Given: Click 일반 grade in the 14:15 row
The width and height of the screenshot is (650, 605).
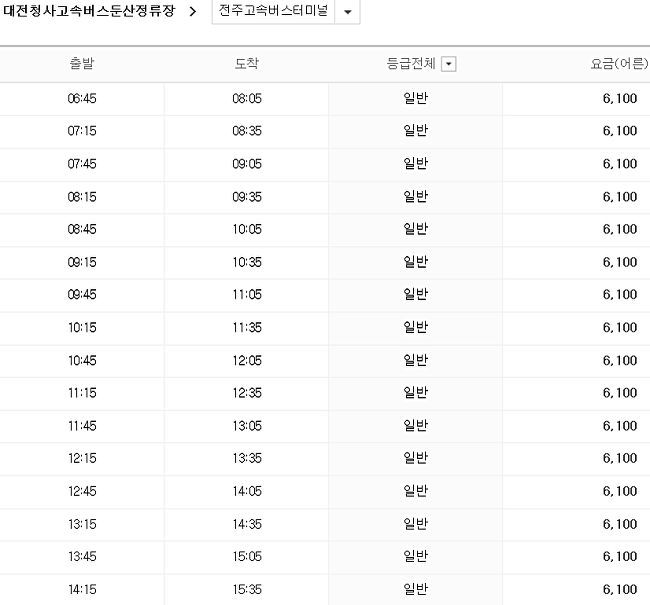Looking at the screenshot, I should pos(415,589).
